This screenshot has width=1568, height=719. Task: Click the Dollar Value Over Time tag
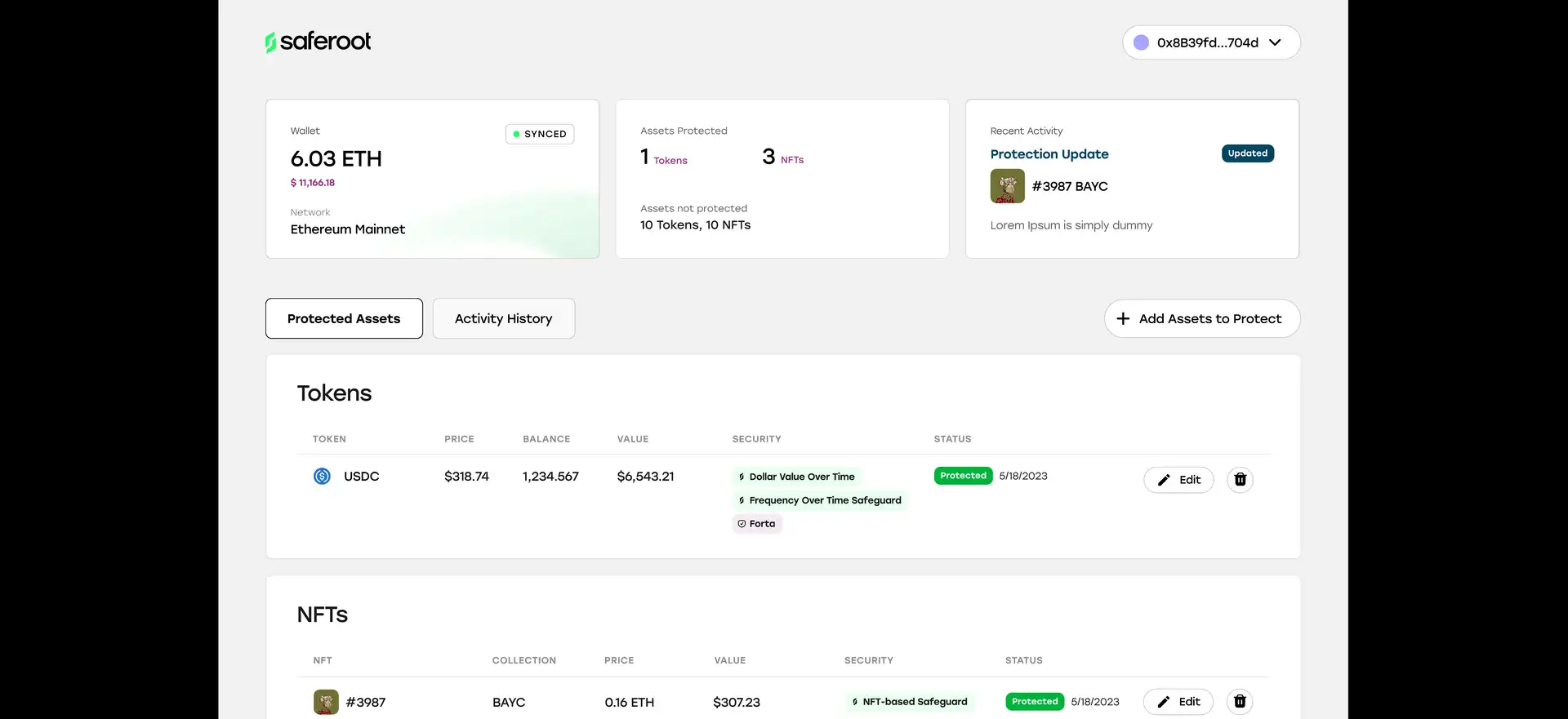[x=796, y=477]
